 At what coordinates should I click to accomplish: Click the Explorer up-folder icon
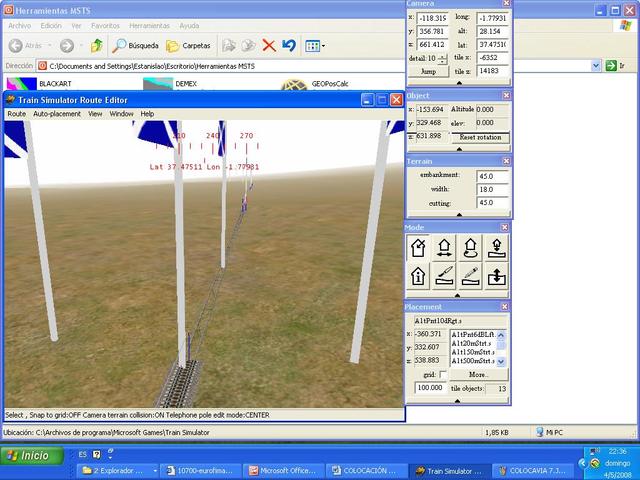point(97,45)
